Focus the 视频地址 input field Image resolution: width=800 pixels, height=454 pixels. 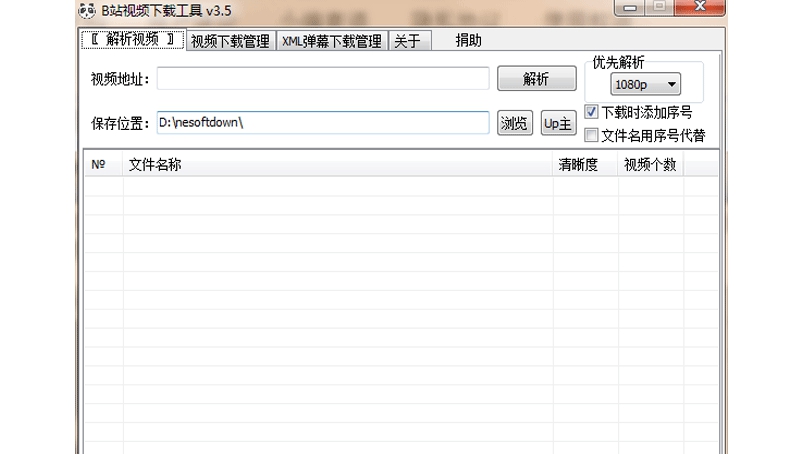click(323, 79)
